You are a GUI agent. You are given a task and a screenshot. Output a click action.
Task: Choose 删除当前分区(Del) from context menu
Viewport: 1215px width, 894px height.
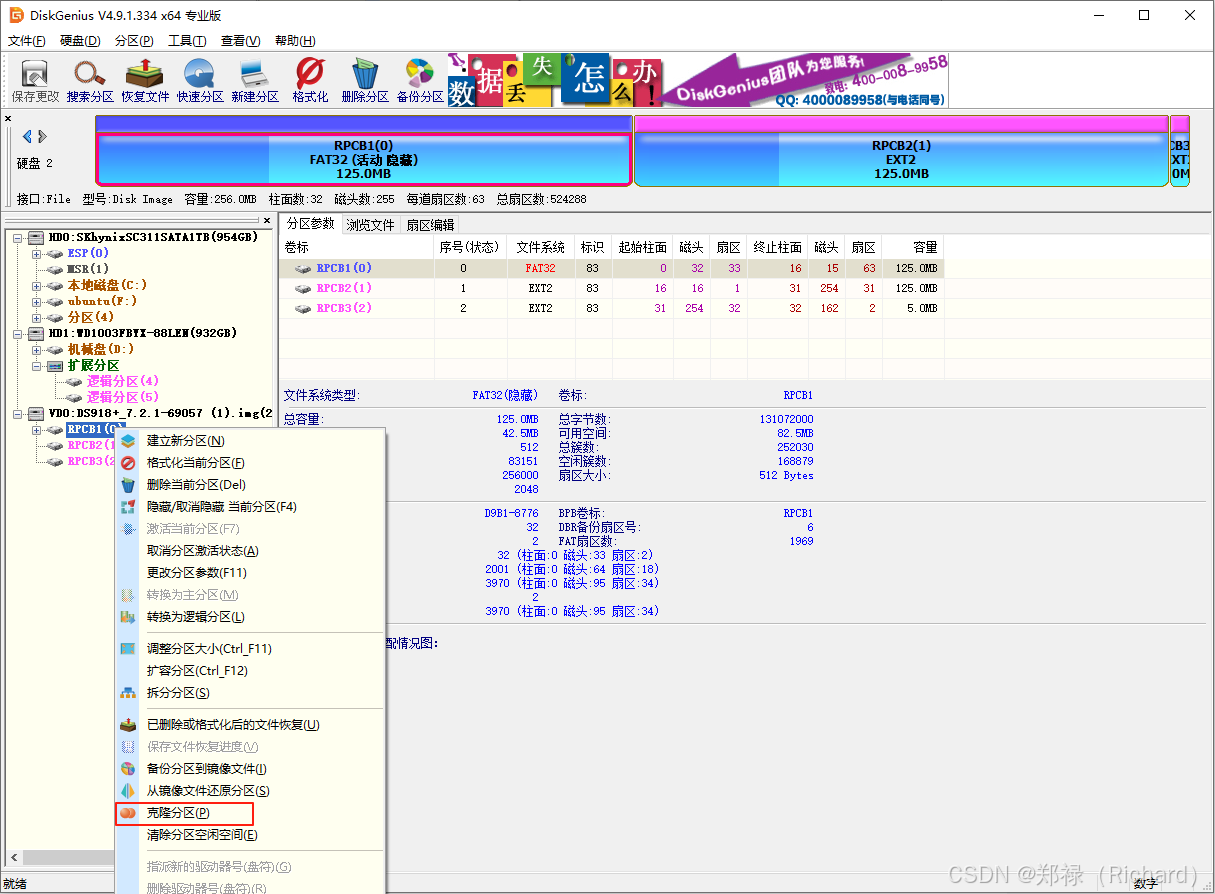(x=250, y=484)
